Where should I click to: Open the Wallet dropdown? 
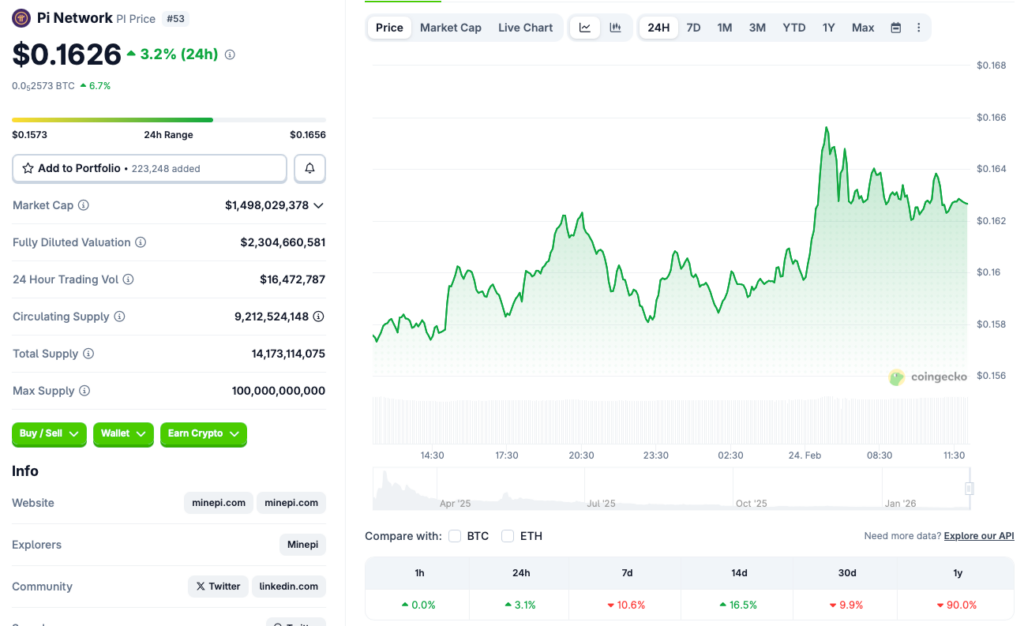pos(123,434)
